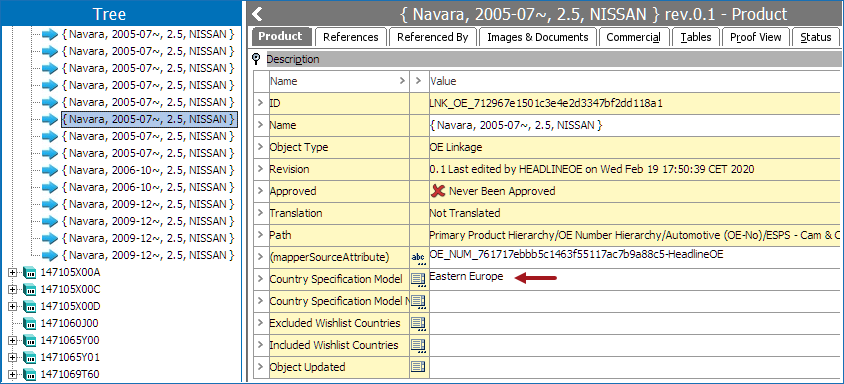Click the list icon for Object Updated
Viewport: 844px width, 384px height.
(418, 367)
